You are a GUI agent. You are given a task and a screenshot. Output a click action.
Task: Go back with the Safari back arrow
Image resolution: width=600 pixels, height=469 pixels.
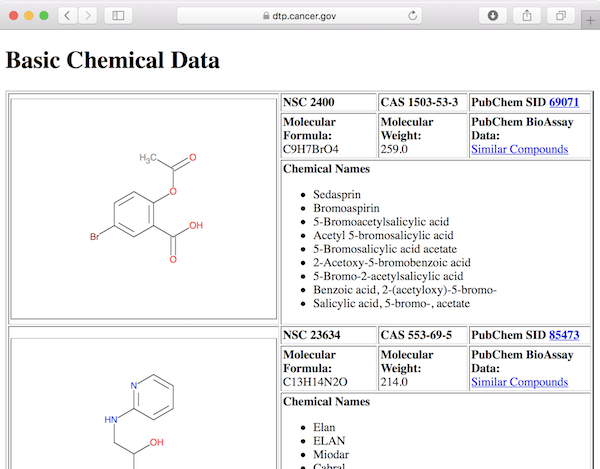coord(67,16)
